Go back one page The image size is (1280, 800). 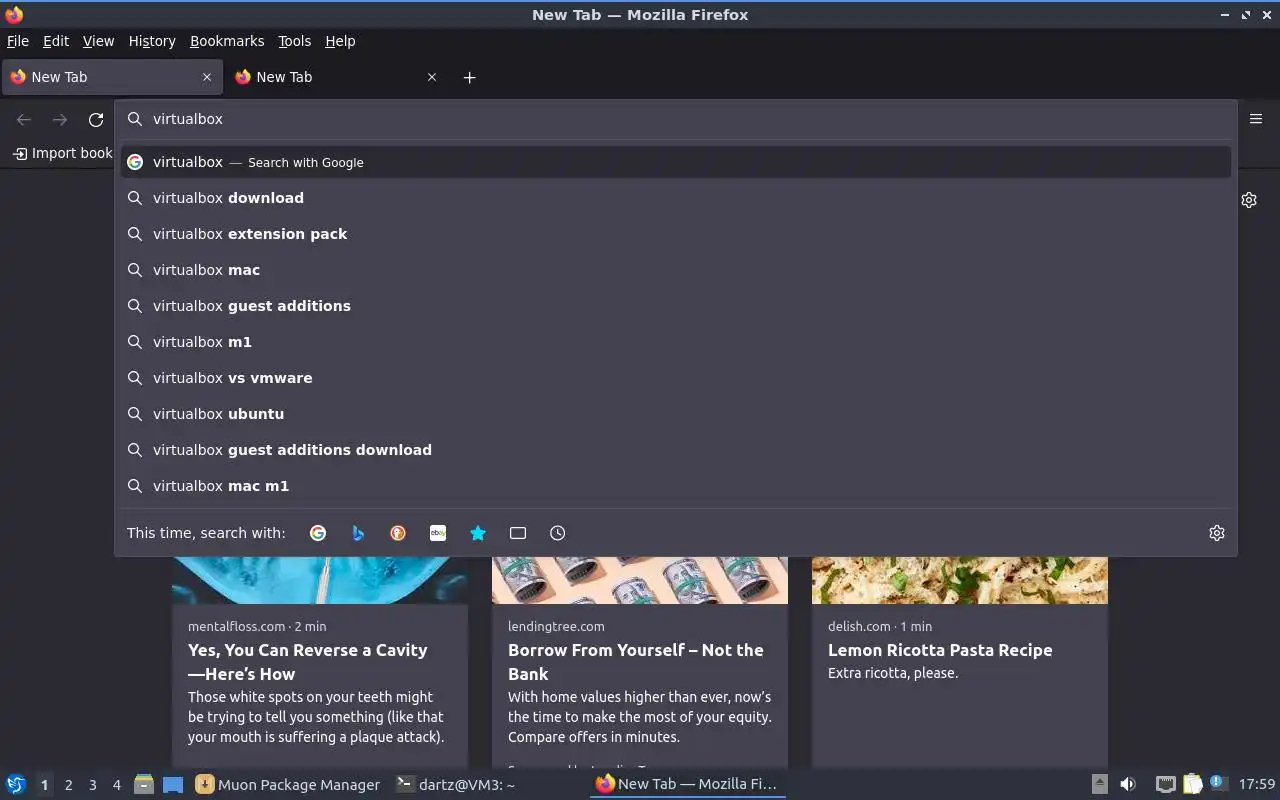[x=24, y=120]
